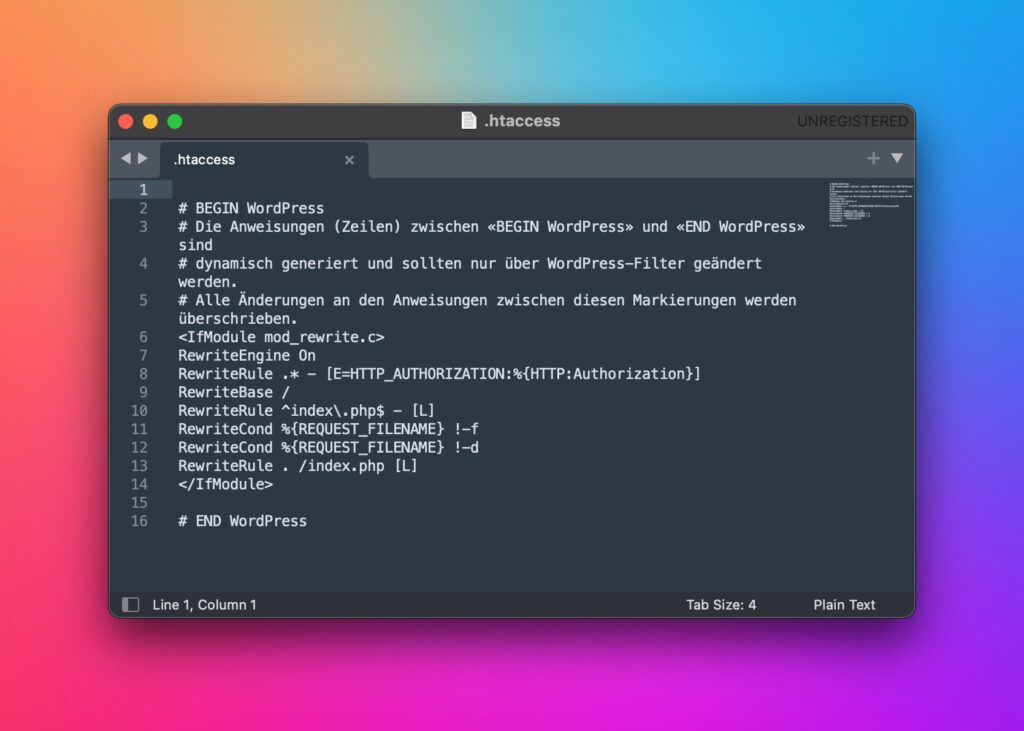Close the .htaccess tab
This screenshot has height=731, width=1024.
click(x=349, y=160)
